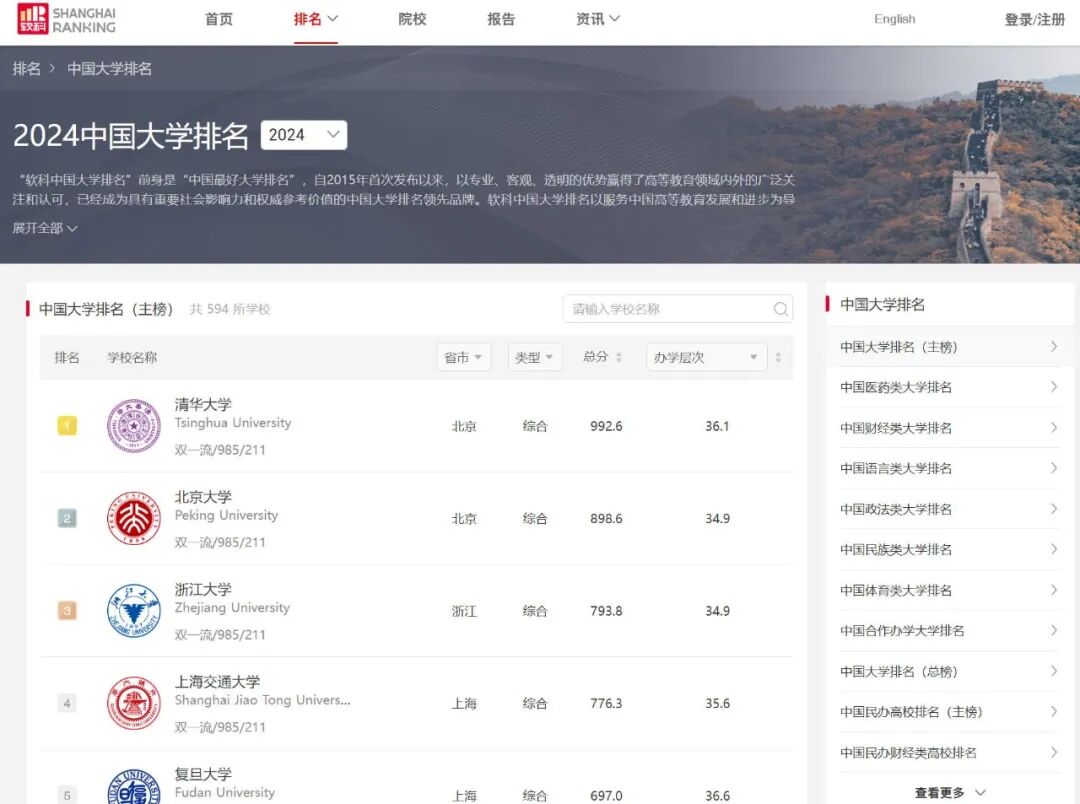1080x804 pixels.
Task: Open 复旦大学 university page
Action: (203, 774)
